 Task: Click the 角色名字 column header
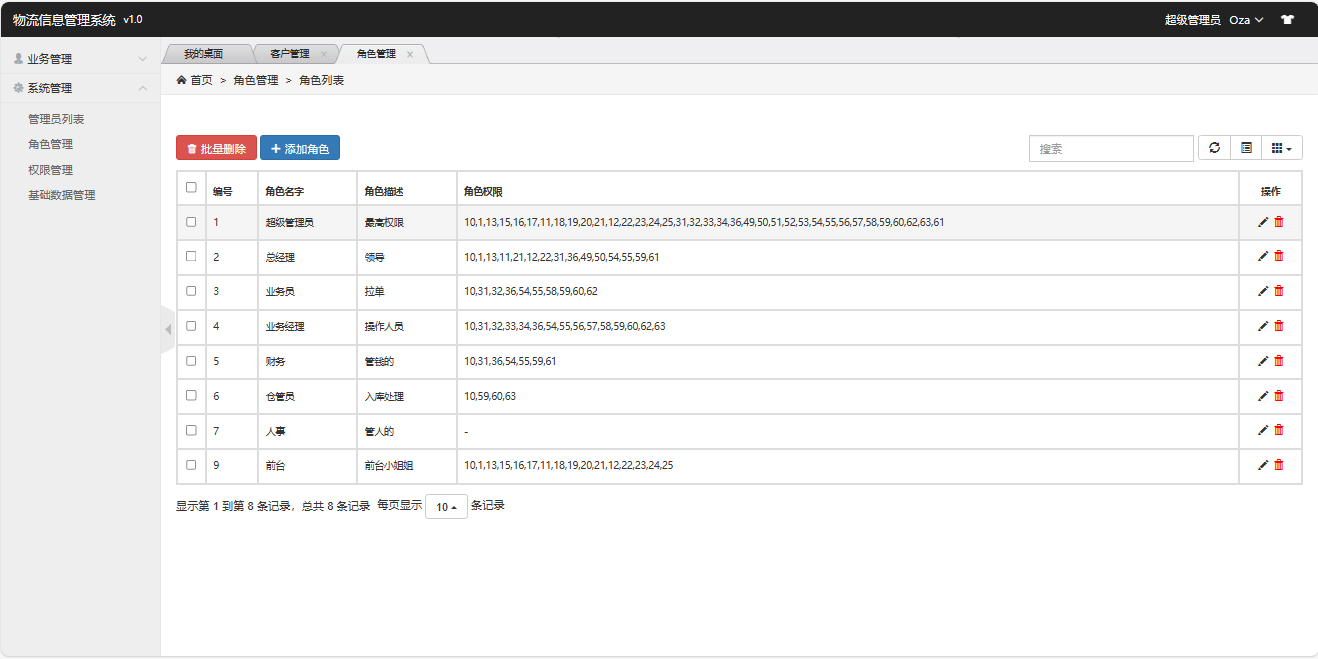click(x=307, y=188)
